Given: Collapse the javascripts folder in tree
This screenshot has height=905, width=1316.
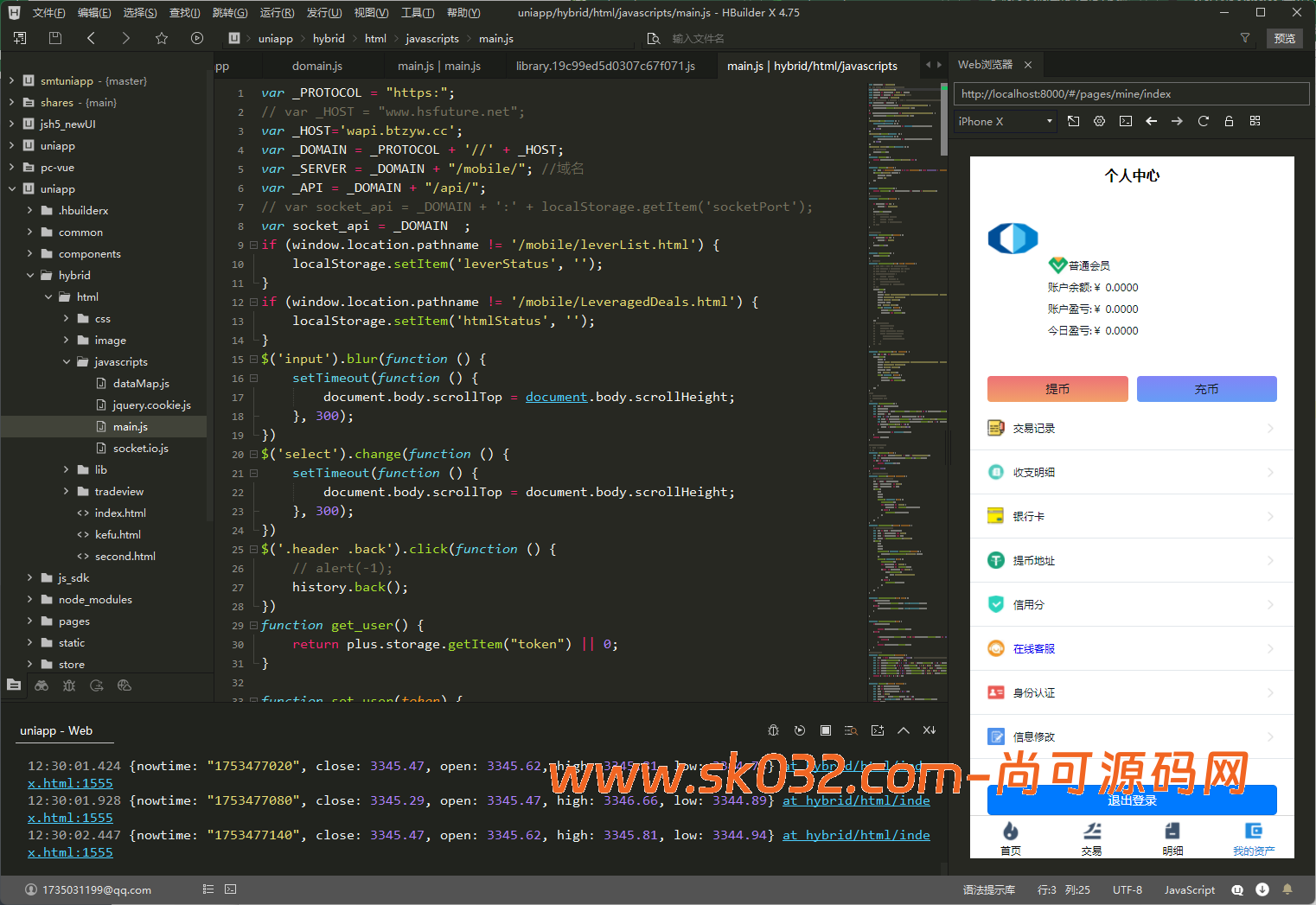Looking at the screenshot, I should point(67,362).
